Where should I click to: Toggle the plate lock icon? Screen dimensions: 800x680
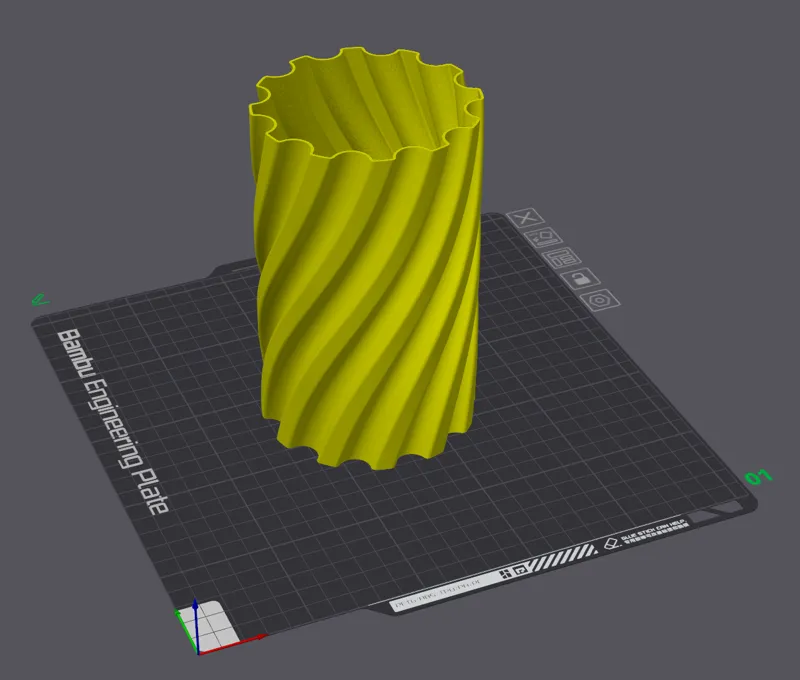tap(580, 279)
